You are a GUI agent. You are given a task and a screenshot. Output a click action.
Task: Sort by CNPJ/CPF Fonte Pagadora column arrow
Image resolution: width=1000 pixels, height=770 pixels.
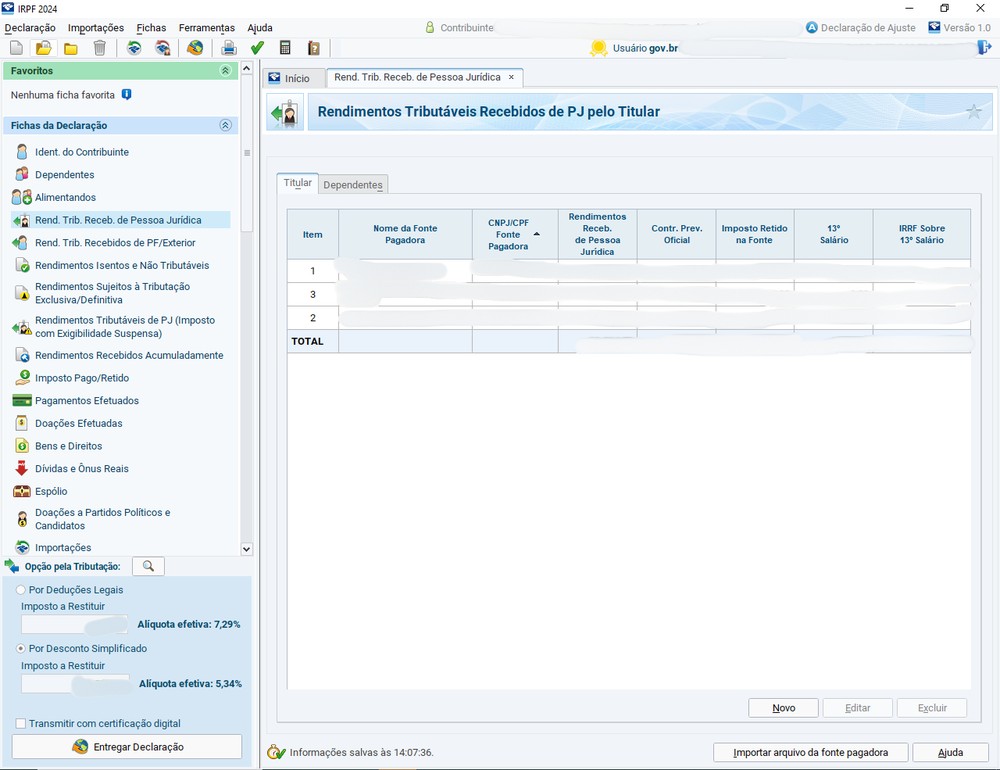click(x=536, y=234)
